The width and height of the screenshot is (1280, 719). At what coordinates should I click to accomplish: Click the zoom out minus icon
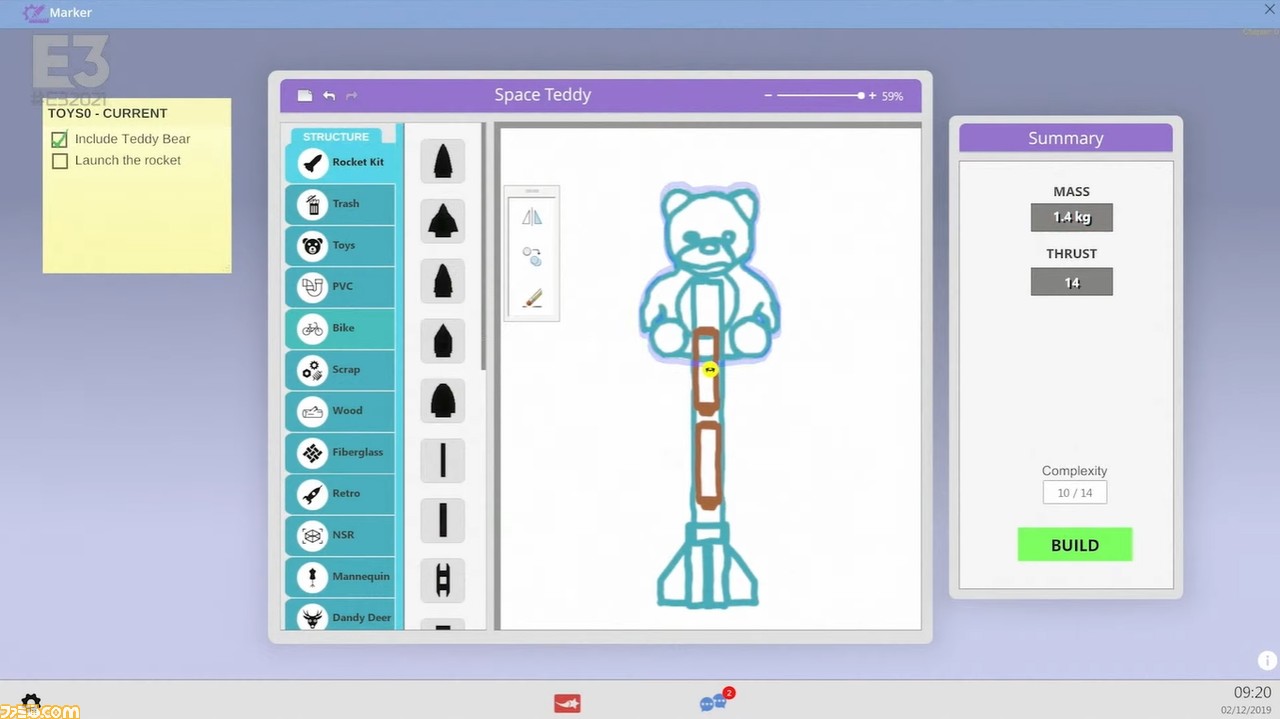[x=768, y=96]
